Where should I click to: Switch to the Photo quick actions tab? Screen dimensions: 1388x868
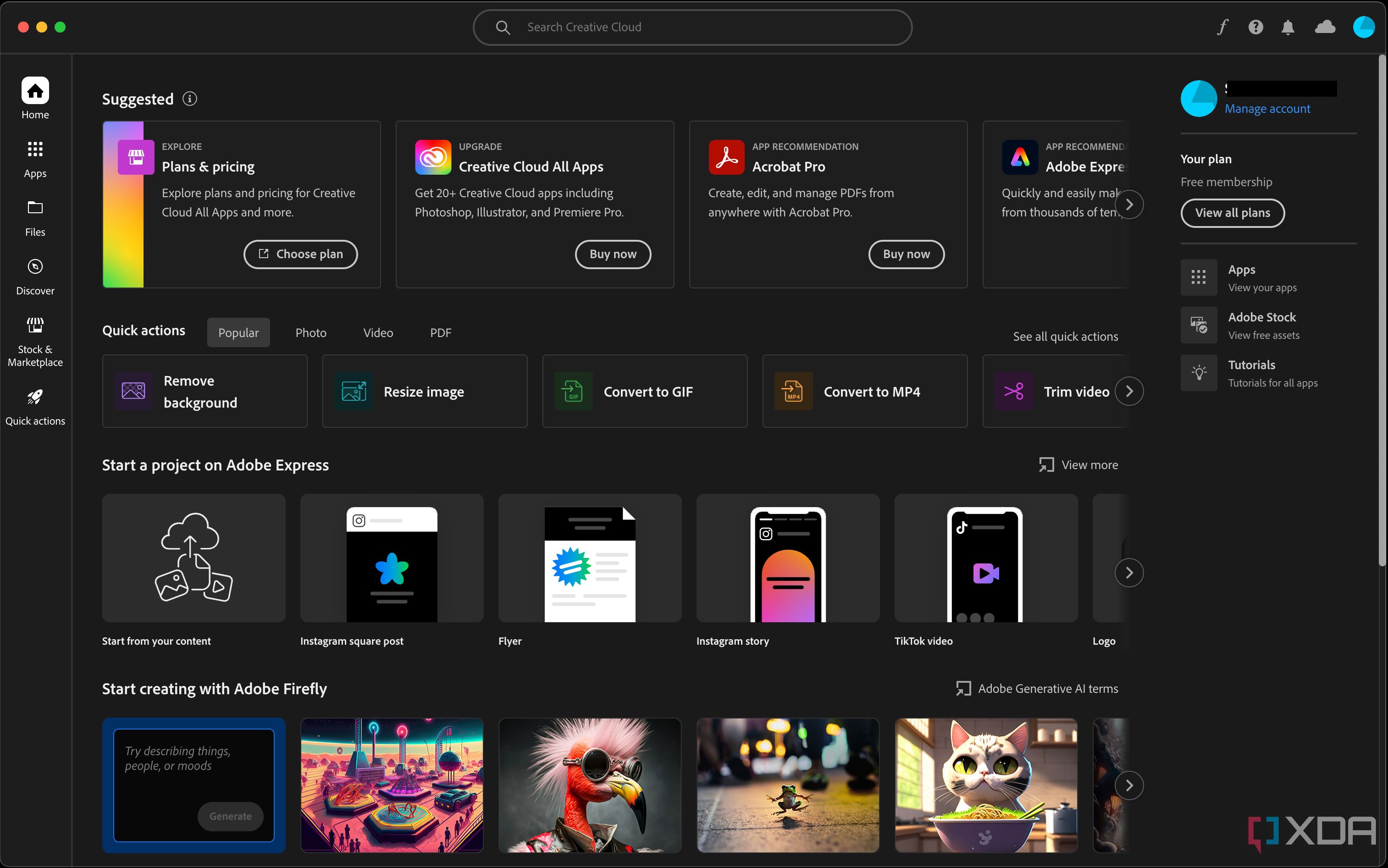tap(310, 332)
